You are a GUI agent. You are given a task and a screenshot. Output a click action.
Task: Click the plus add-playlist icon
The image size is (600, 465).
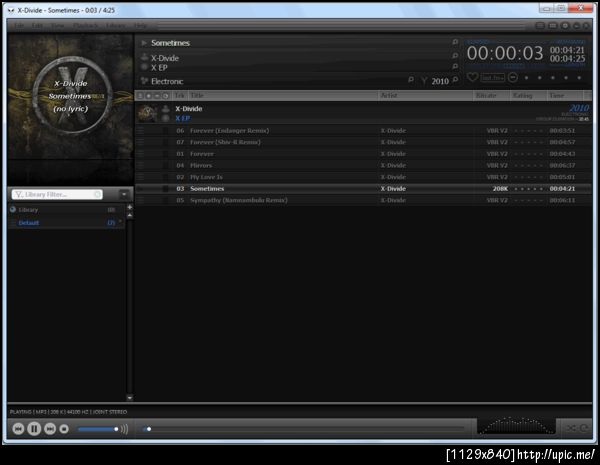(x=130, y=207)
